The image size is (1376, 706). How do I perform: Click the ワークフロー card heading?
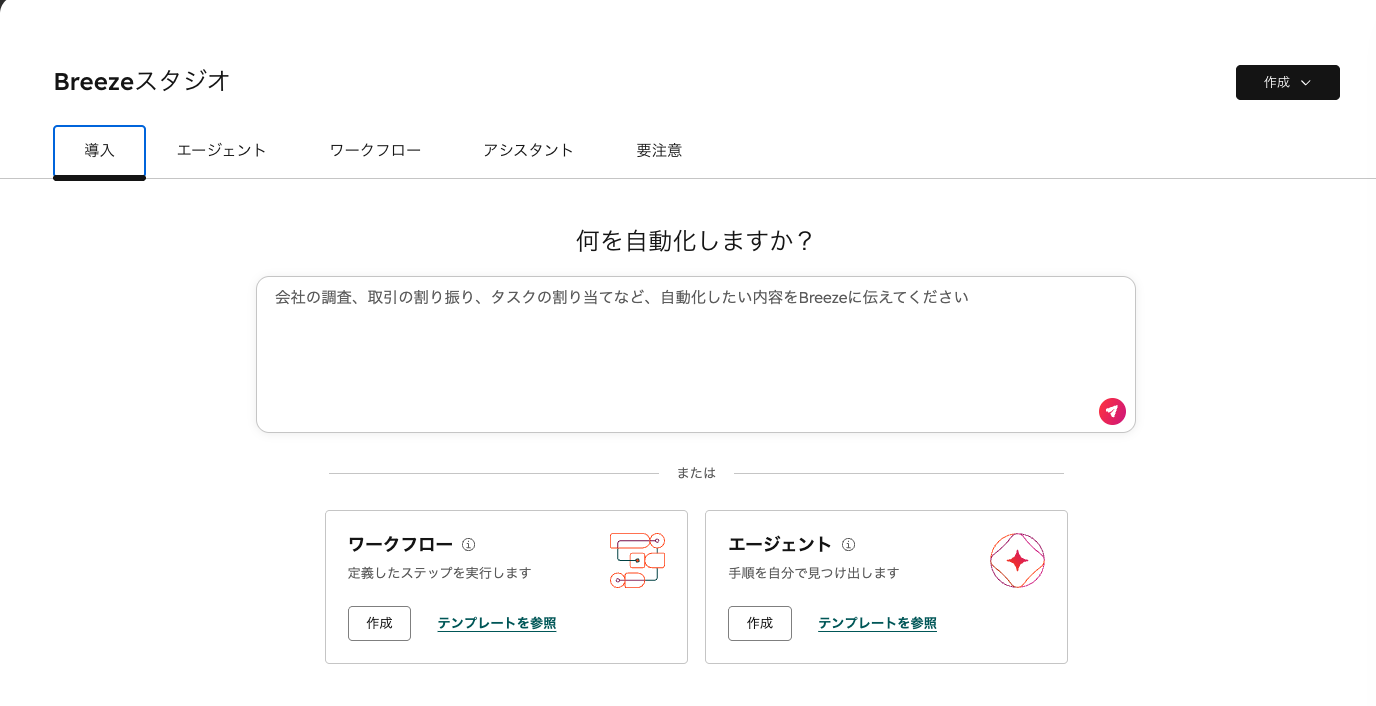[x=400, y=545]
